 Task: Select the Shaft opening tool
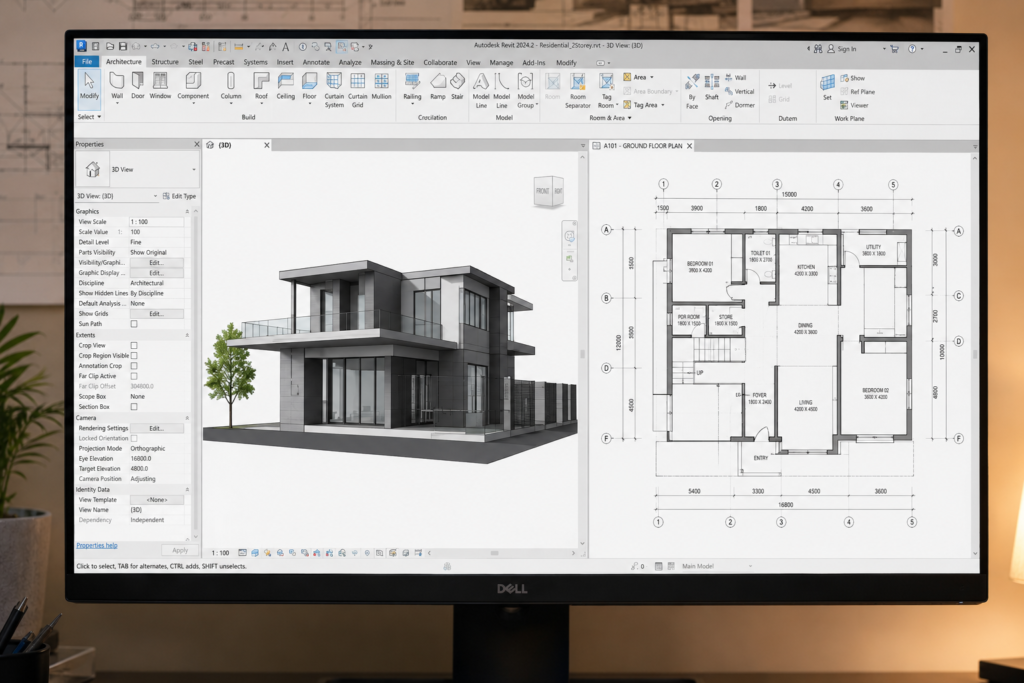point(712,87)
